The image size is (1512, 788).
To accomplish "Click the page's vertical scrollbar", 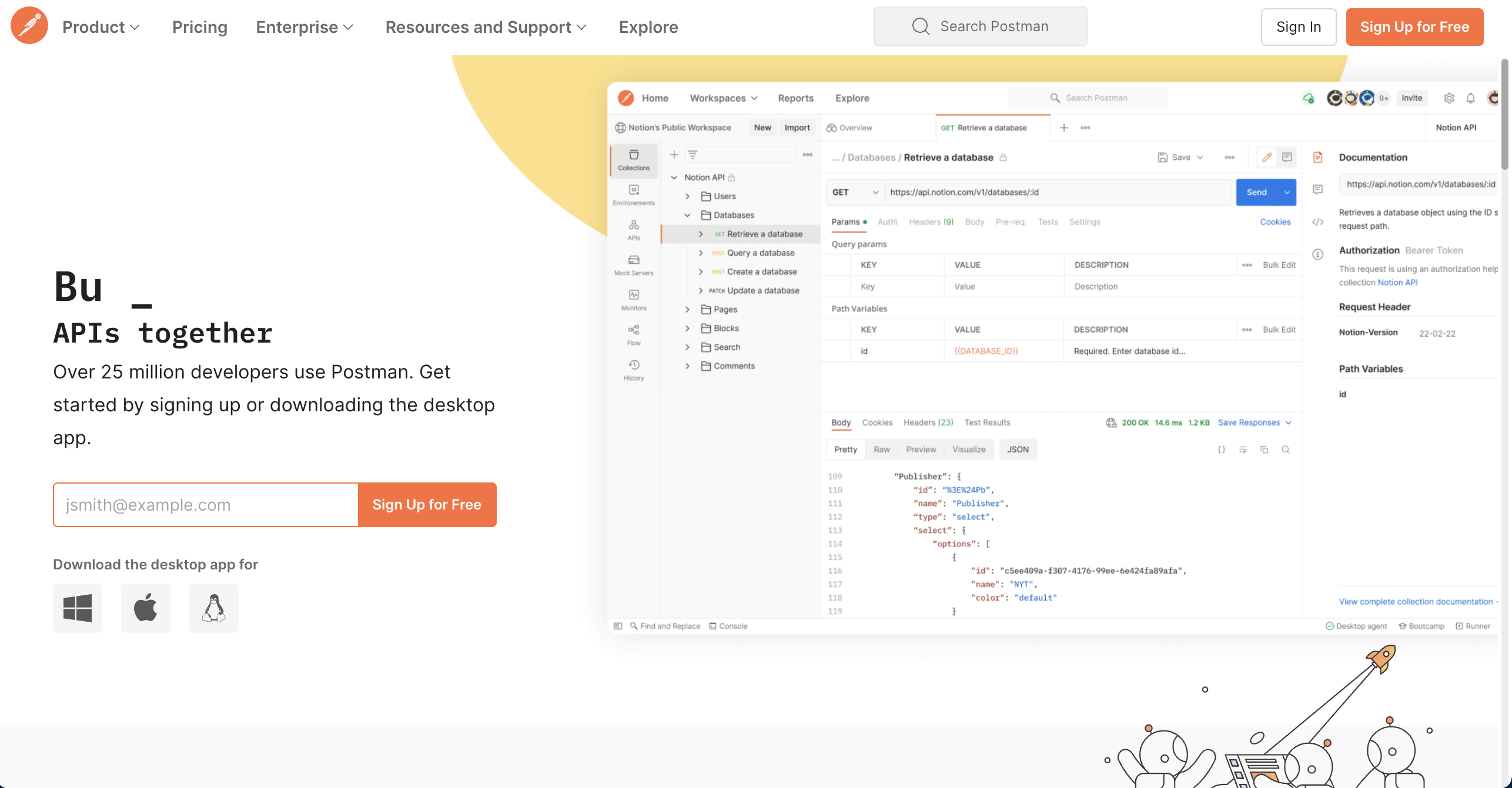I will (x=1505, y=115).
